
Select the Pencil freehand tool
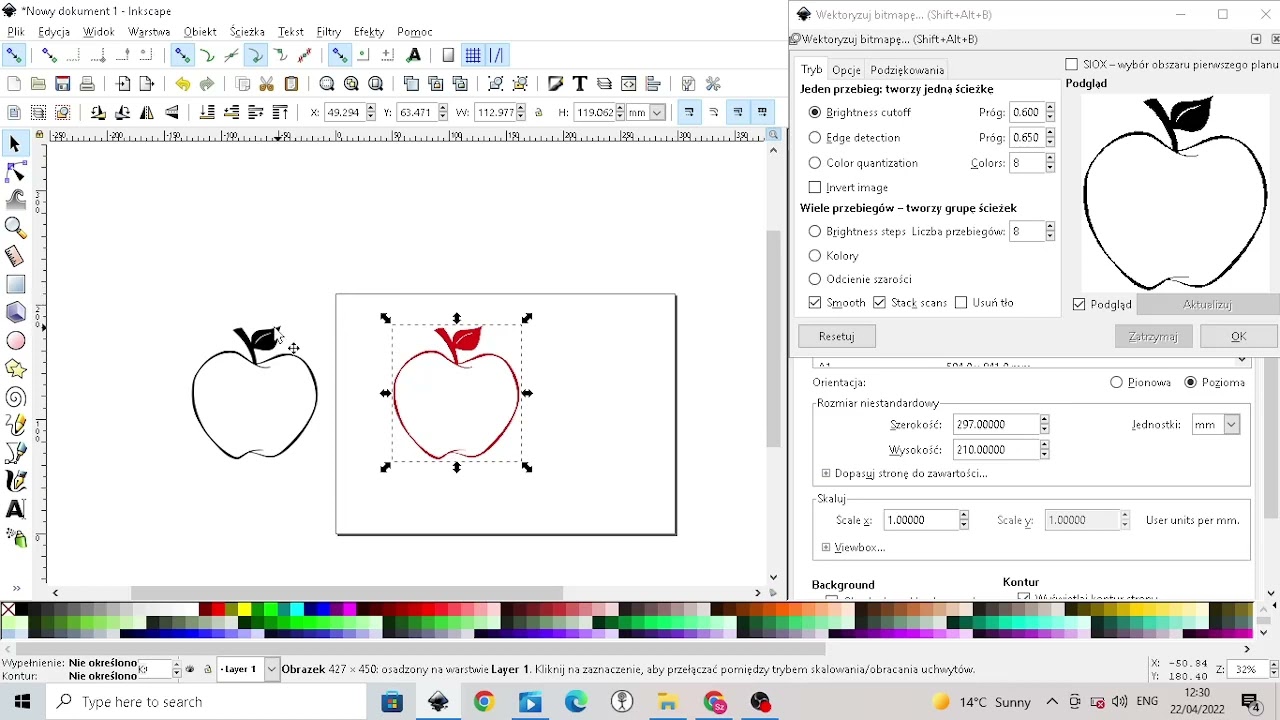tap(15, 425)
